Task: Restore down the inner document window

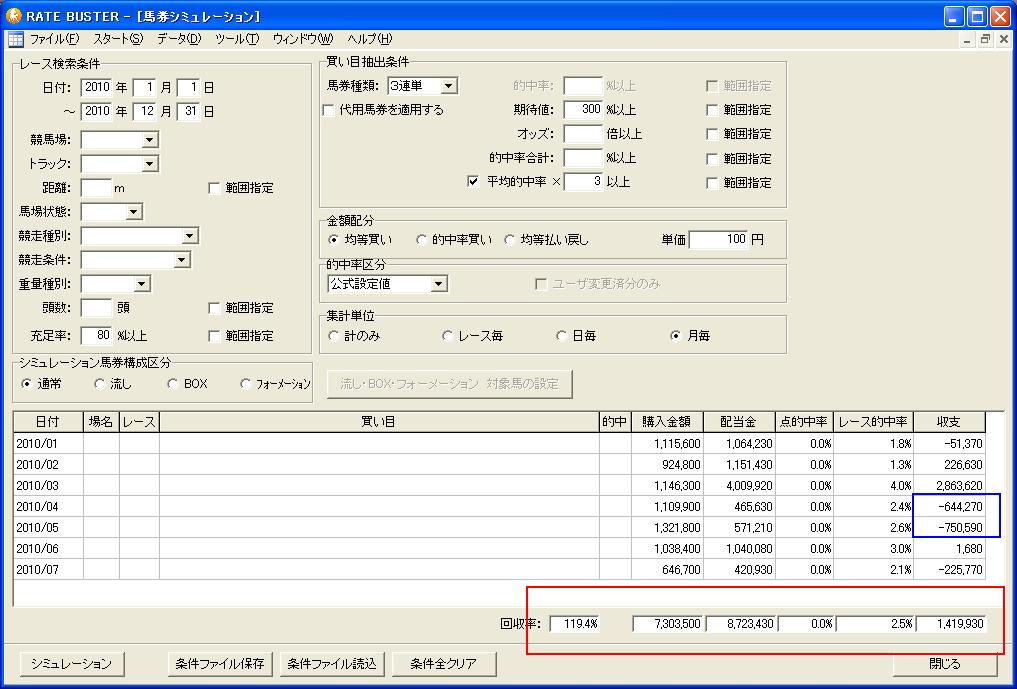Action: (x=985, y=40)
